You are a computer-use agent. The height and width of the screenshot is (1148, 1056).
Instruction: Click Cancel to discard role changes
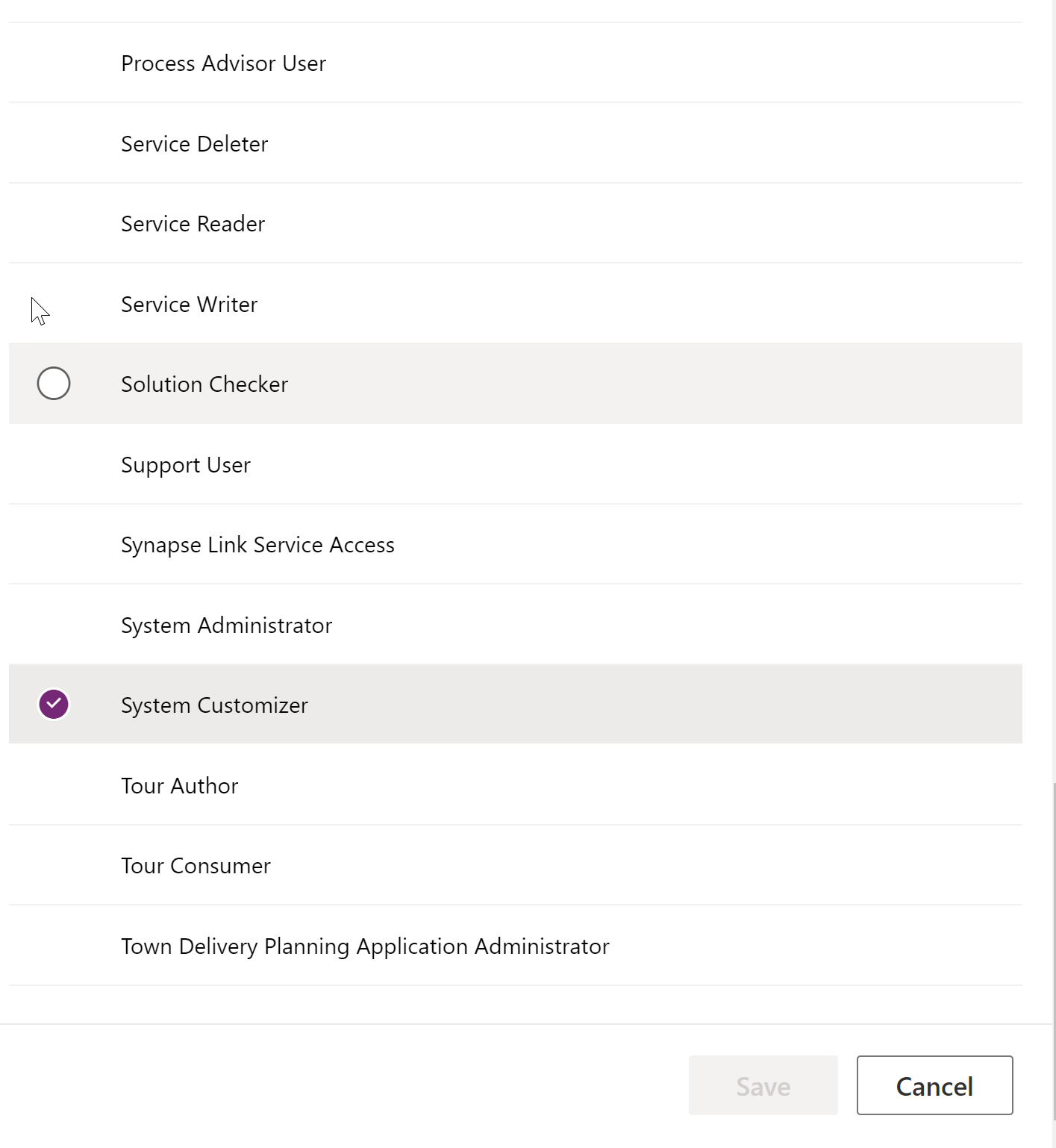point(934,1086)
